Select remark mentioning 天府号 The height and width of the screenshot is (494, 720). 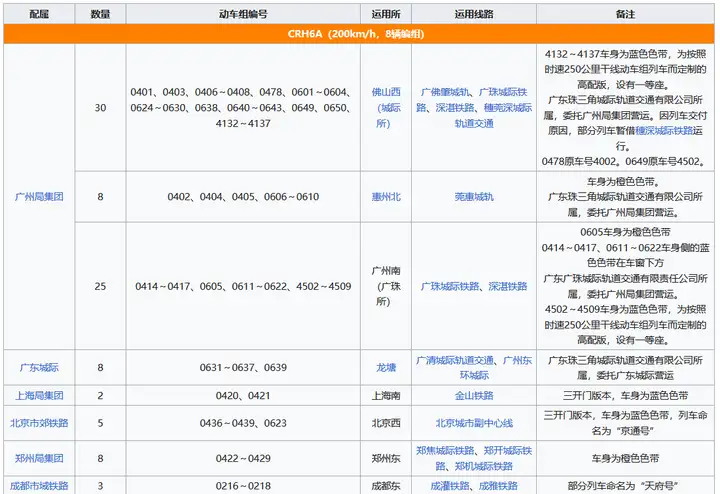[x=625, y=485]
